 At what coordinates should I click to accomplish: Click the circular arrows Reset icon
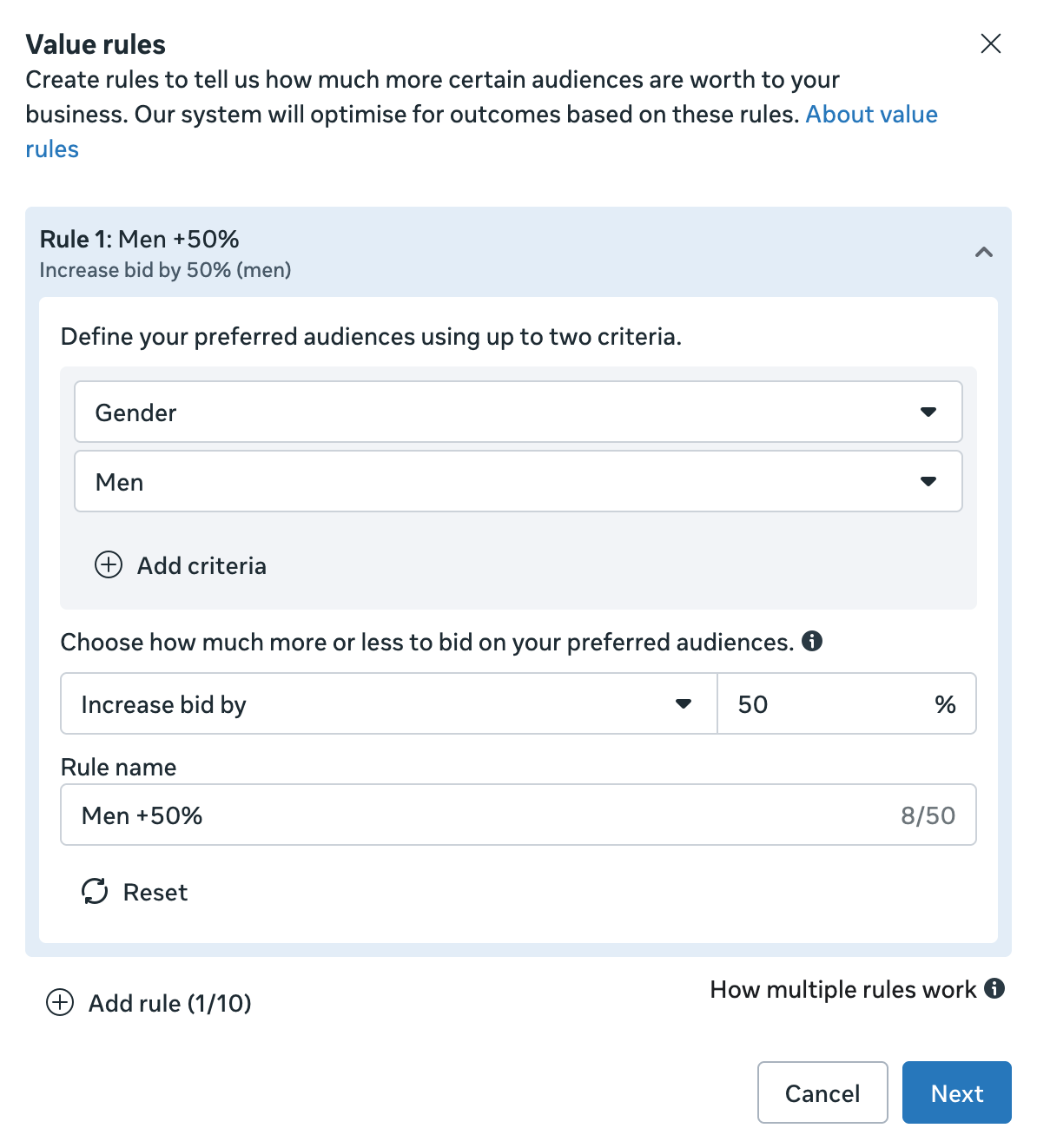click(x=95, y=891)
